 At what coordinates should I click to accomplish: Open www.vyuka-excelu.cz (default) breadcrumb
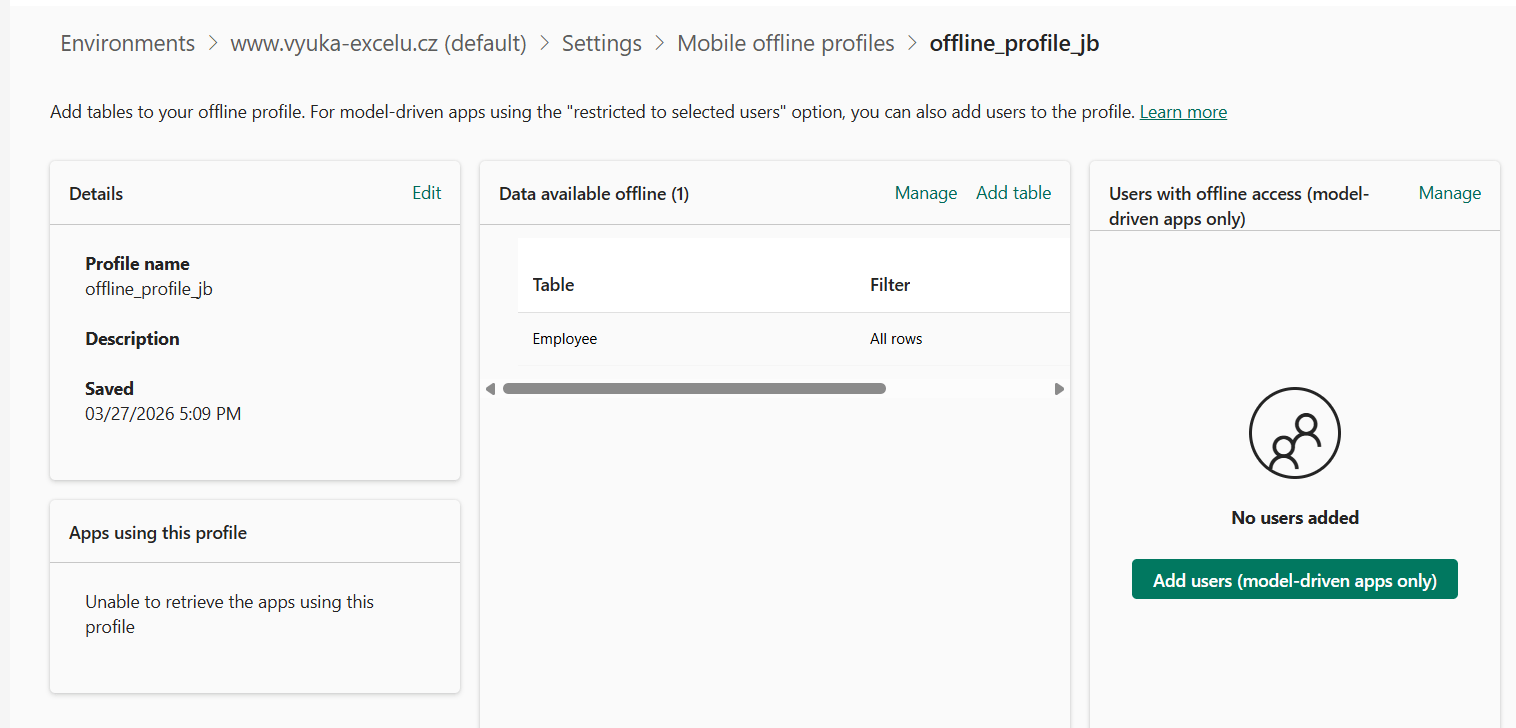point(378,44)
